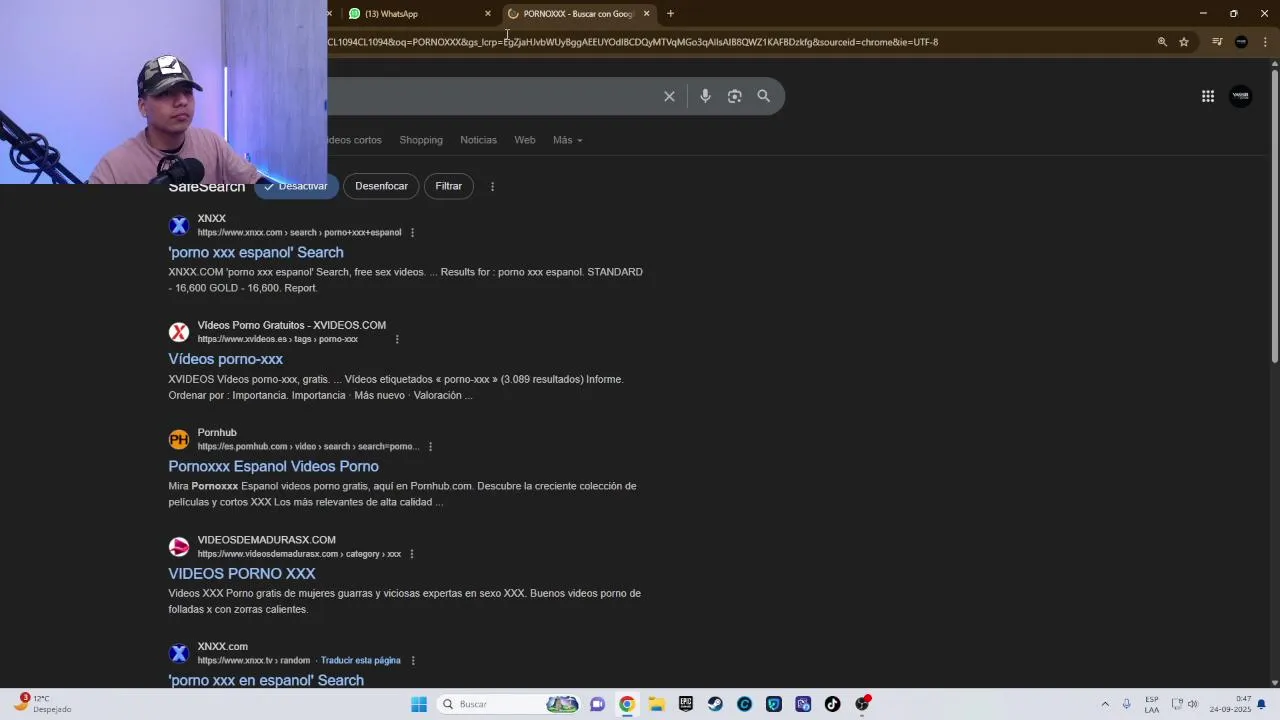Open the chat app on taskbar
The width and height of the screenshot is (1280, 720).
[597, 704]
